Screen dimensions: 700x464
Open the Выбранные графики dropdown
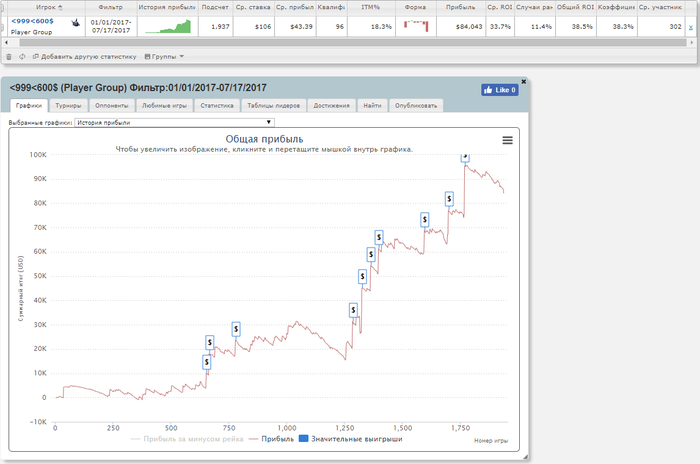(174, 122)
